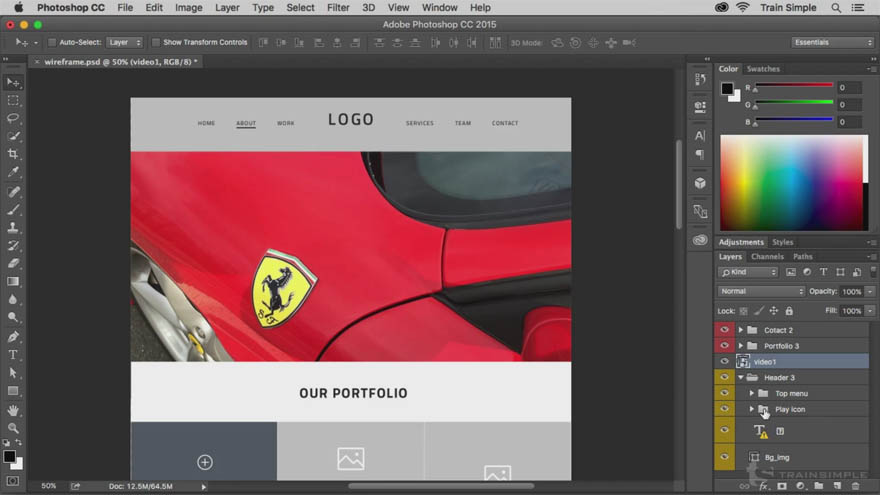
Task: Select the Lasso tool
Action: click(13, 118)
